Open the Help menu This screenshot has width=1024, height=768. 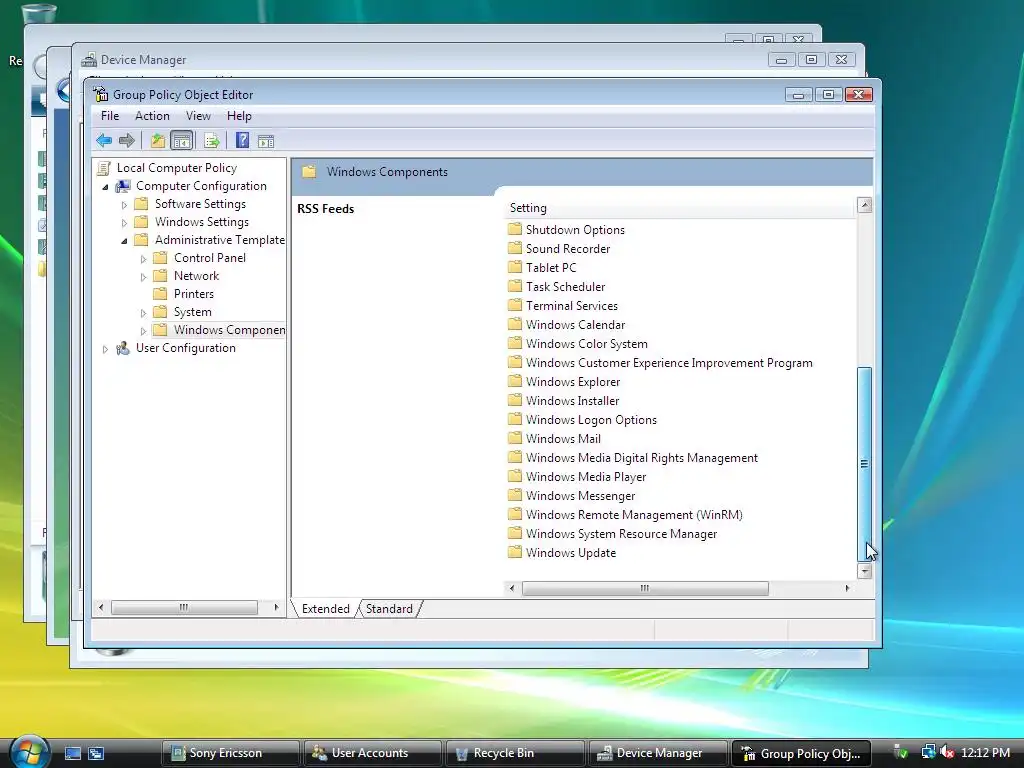click(239, 116)
